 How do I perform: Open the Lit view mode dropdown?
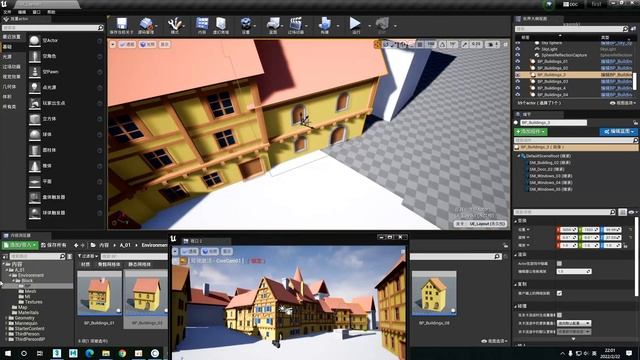tap(147, 44)
